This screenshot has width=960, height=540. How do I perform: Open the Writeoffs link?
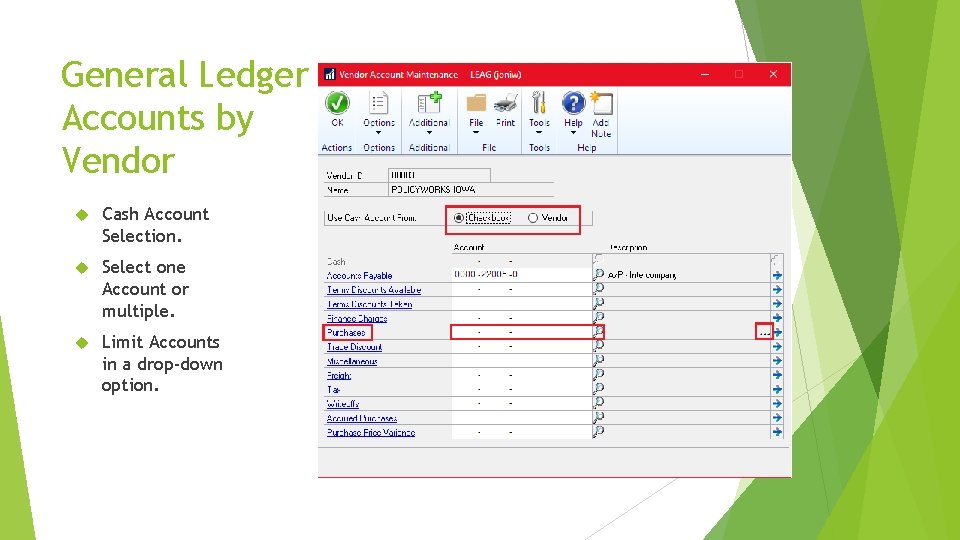click(x=343, y=403)
